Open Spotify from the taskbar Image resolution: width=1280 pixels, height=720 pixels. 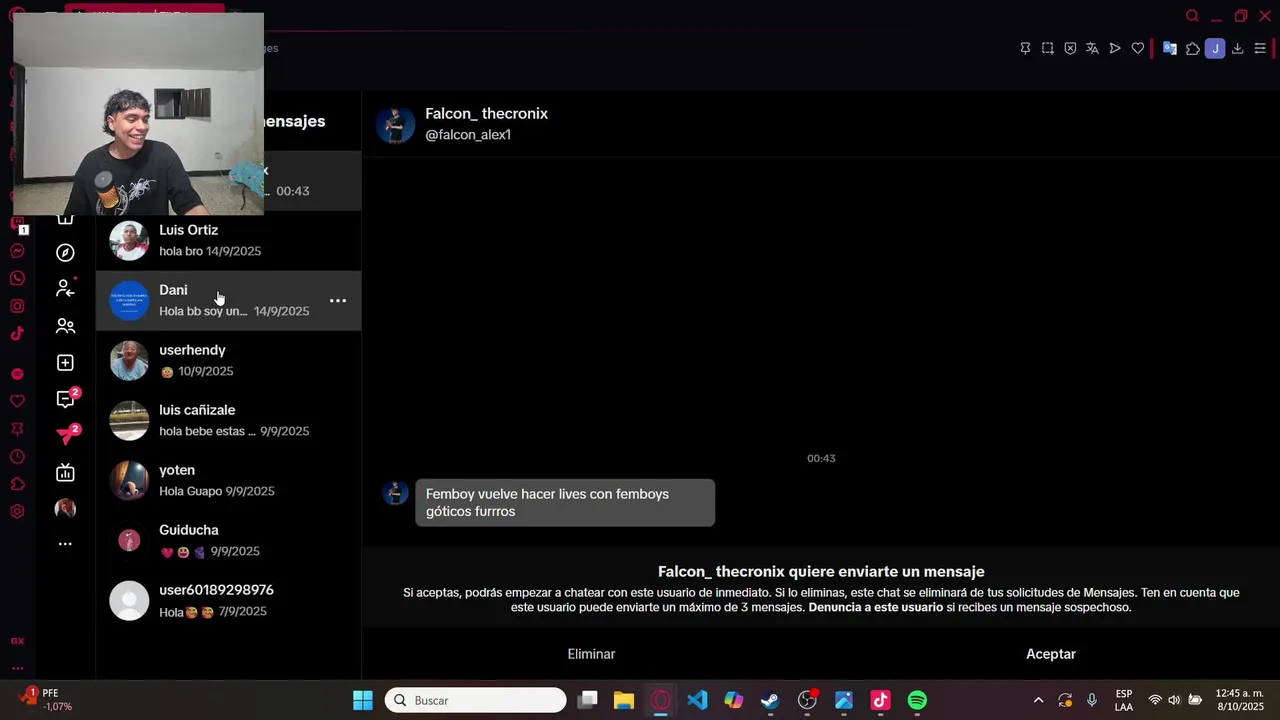pyautogui.click(x=917, y=701)
